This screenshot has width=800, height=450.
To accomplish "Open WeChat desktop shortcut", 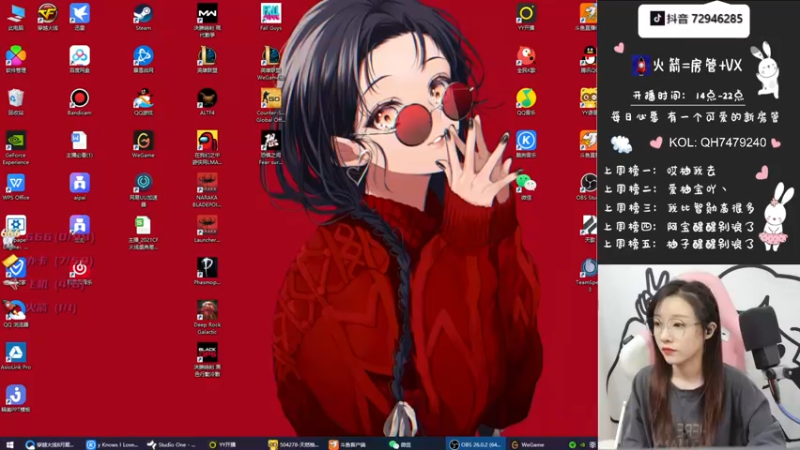I will [526, 186].
